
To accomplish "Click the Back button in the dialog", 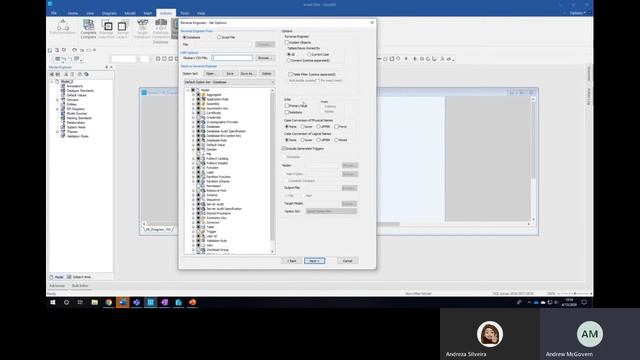I will [291, 261].
